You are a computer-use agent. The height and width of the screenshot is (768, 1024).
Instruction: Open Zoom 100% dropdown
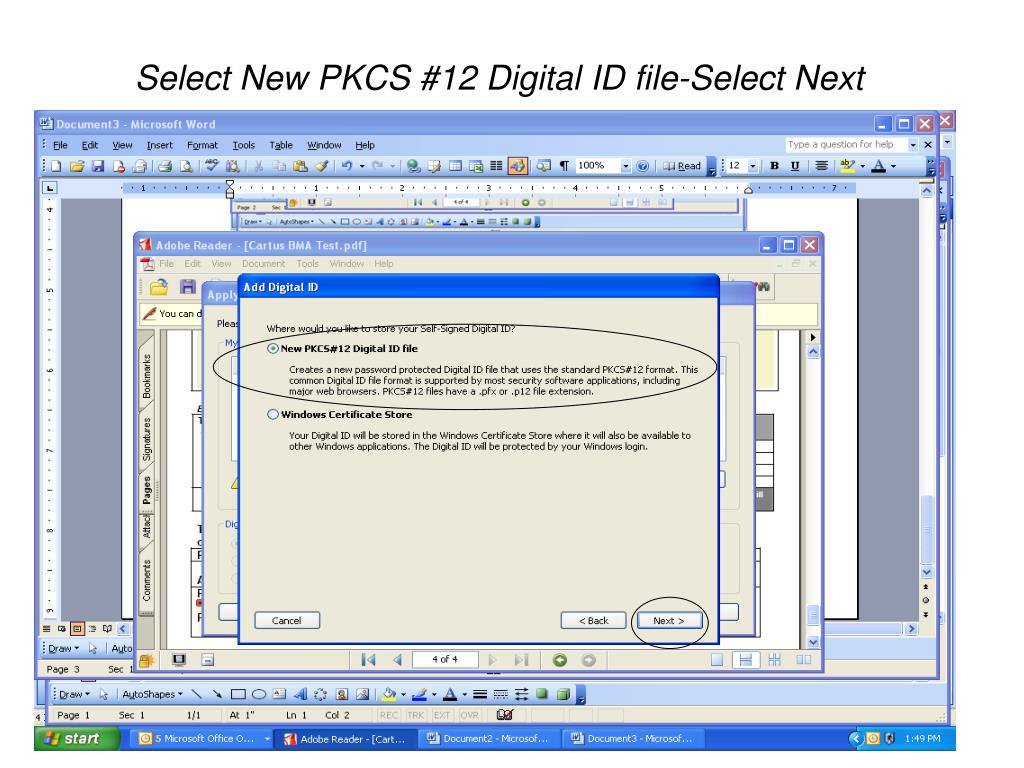626,166
